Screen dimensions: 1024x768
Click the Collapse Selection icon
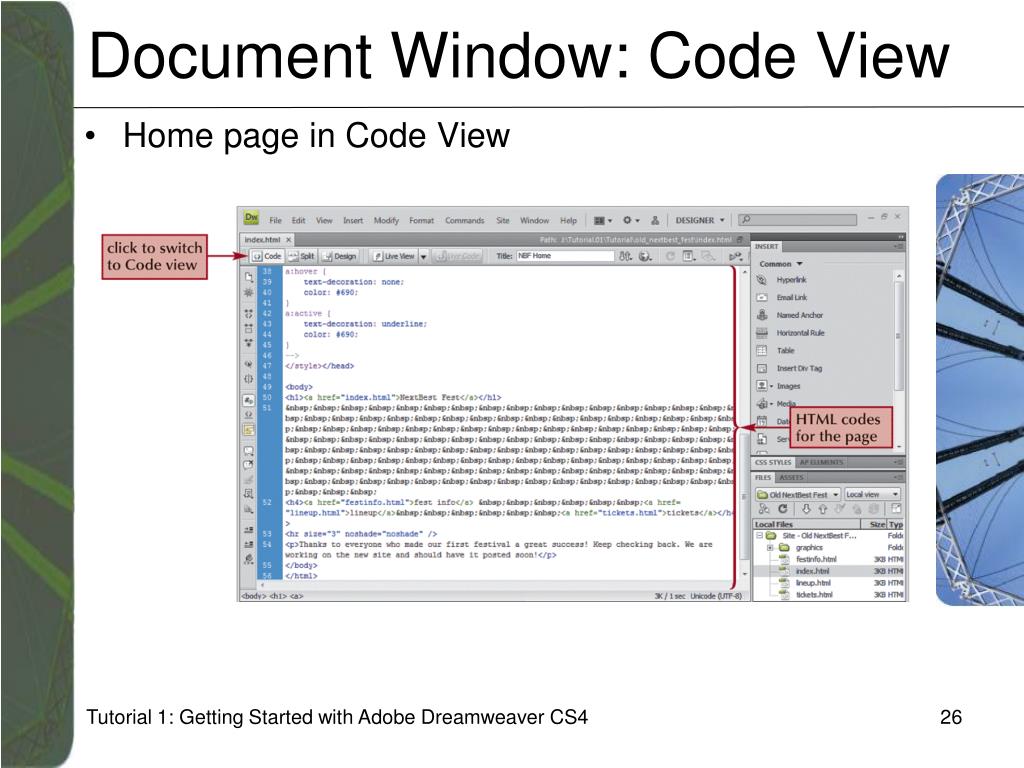point(249,328)
